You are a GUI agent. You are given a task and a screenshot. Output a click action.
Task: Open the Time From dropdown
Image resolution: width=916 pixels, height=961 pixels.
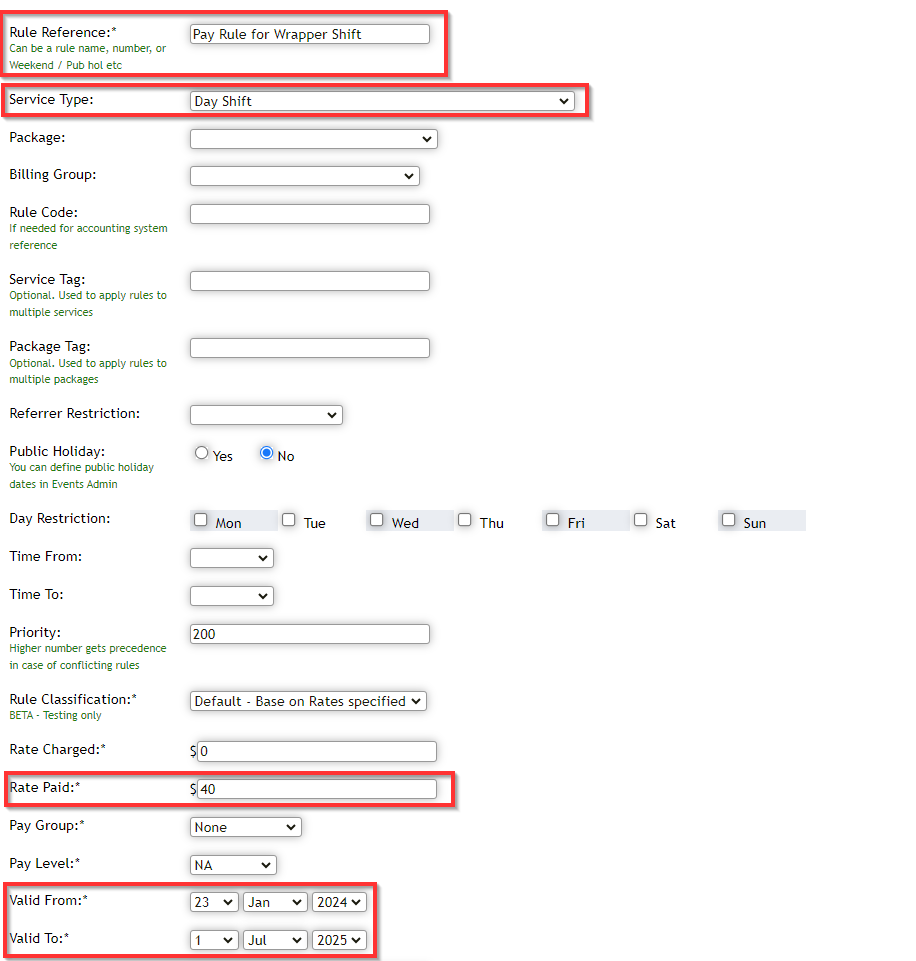click(231, 557)
